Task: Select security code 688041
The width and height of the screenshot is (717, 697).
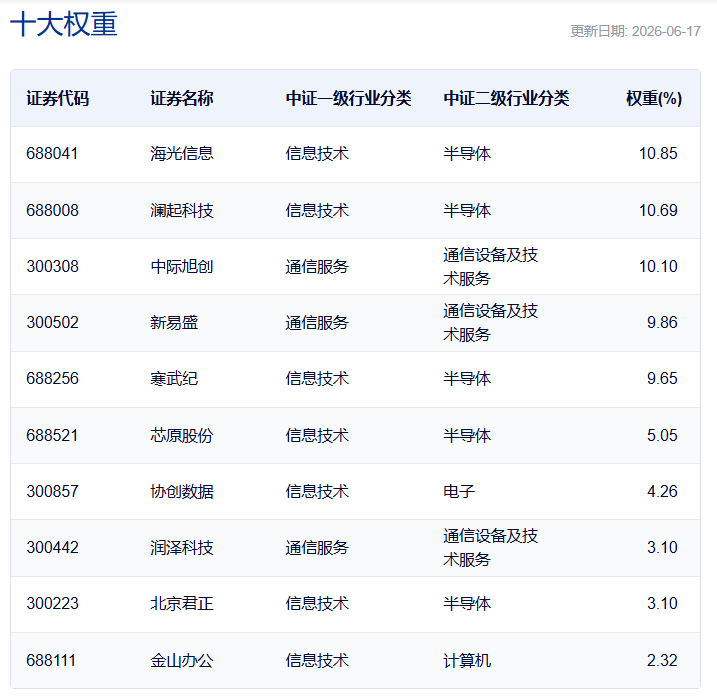Action: [52, 154]
